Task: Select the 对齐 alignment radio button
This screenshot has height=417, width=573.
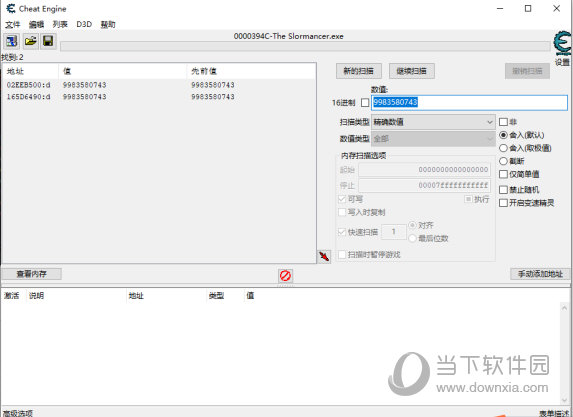Action: coord(412,225)
